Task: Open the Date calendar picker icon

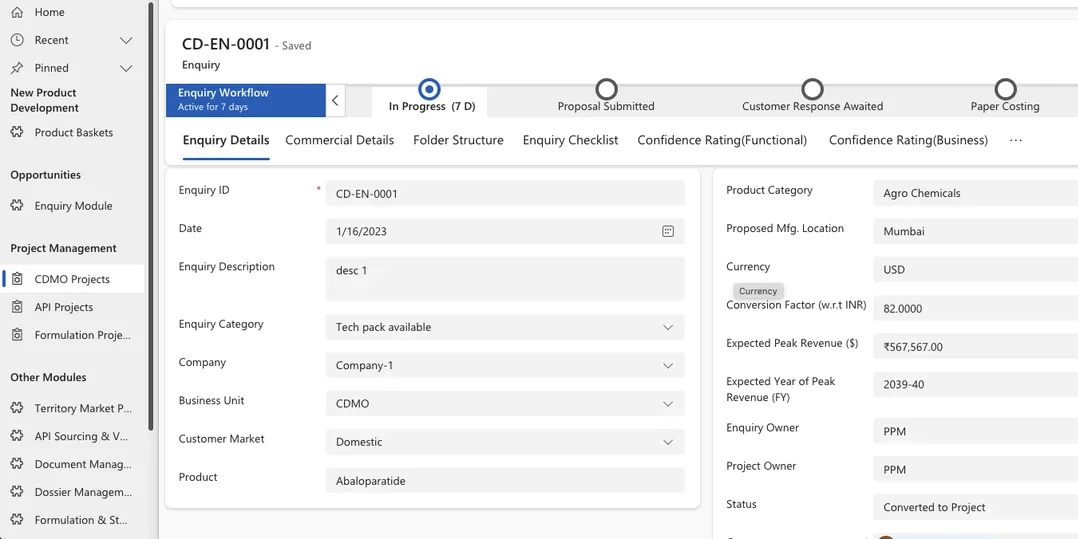Action: tap(668, 231)
